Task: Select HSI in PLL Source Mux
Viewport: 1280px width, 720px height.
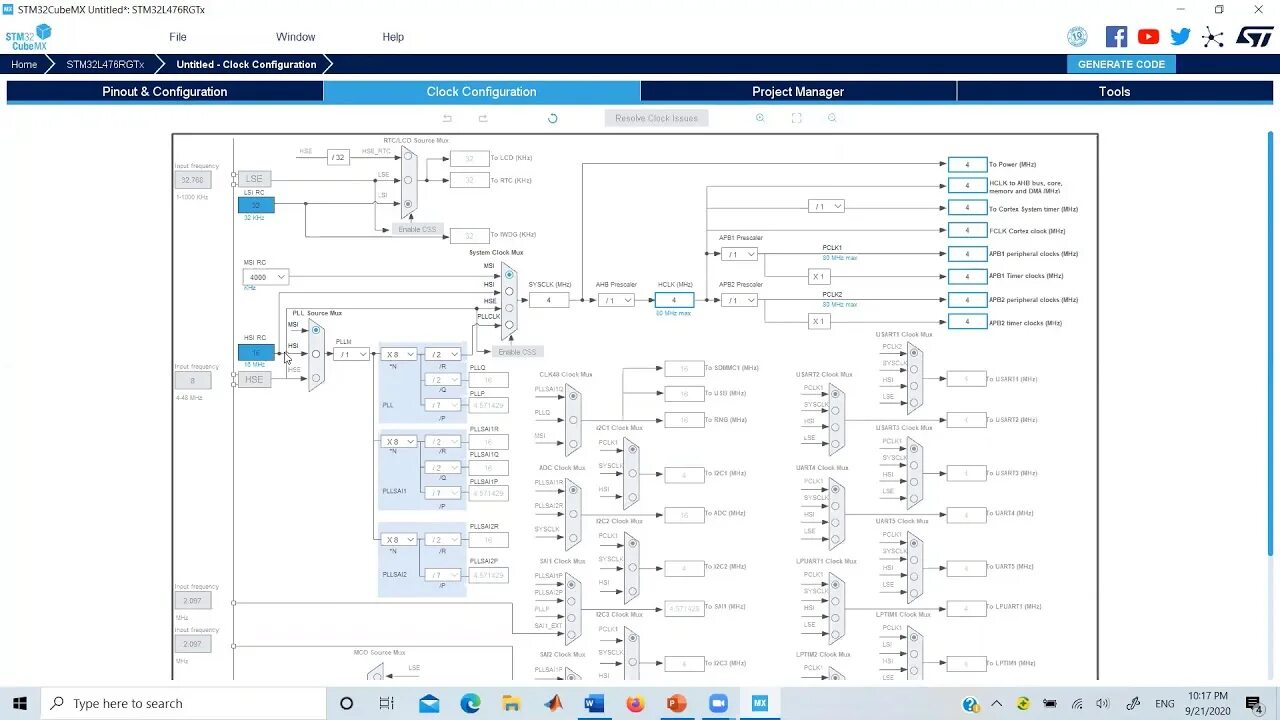Action: tap(316, 354)
